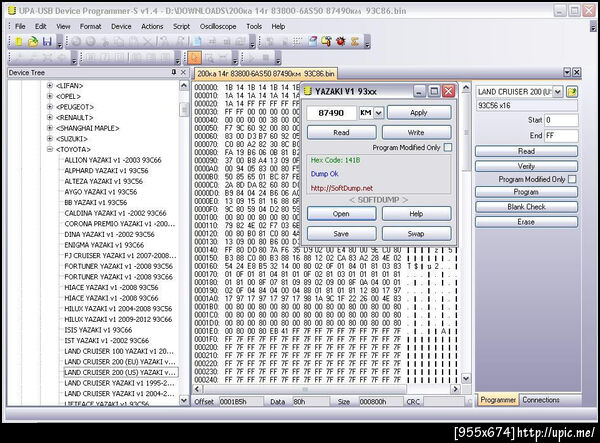
Task: Click the Device Tree vertical scrollbar thumb
Action: coord(184,110)
